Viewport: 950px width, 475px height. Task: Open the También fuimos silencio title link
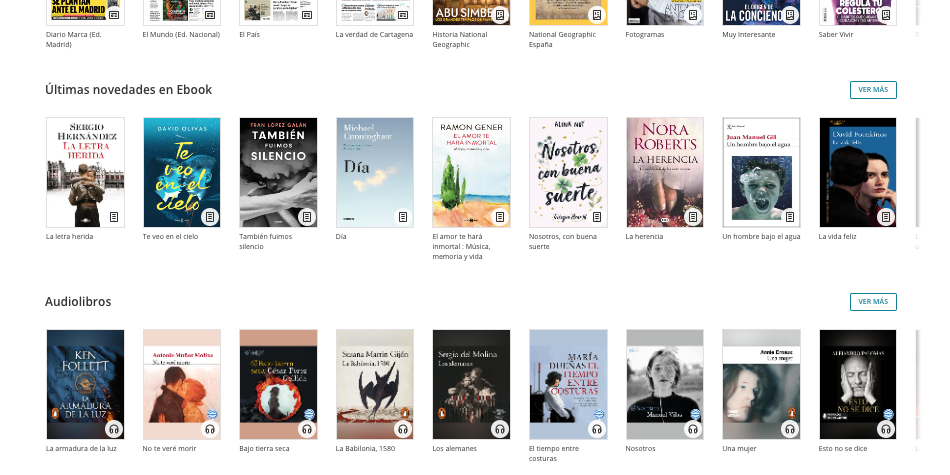pos(265,241)
